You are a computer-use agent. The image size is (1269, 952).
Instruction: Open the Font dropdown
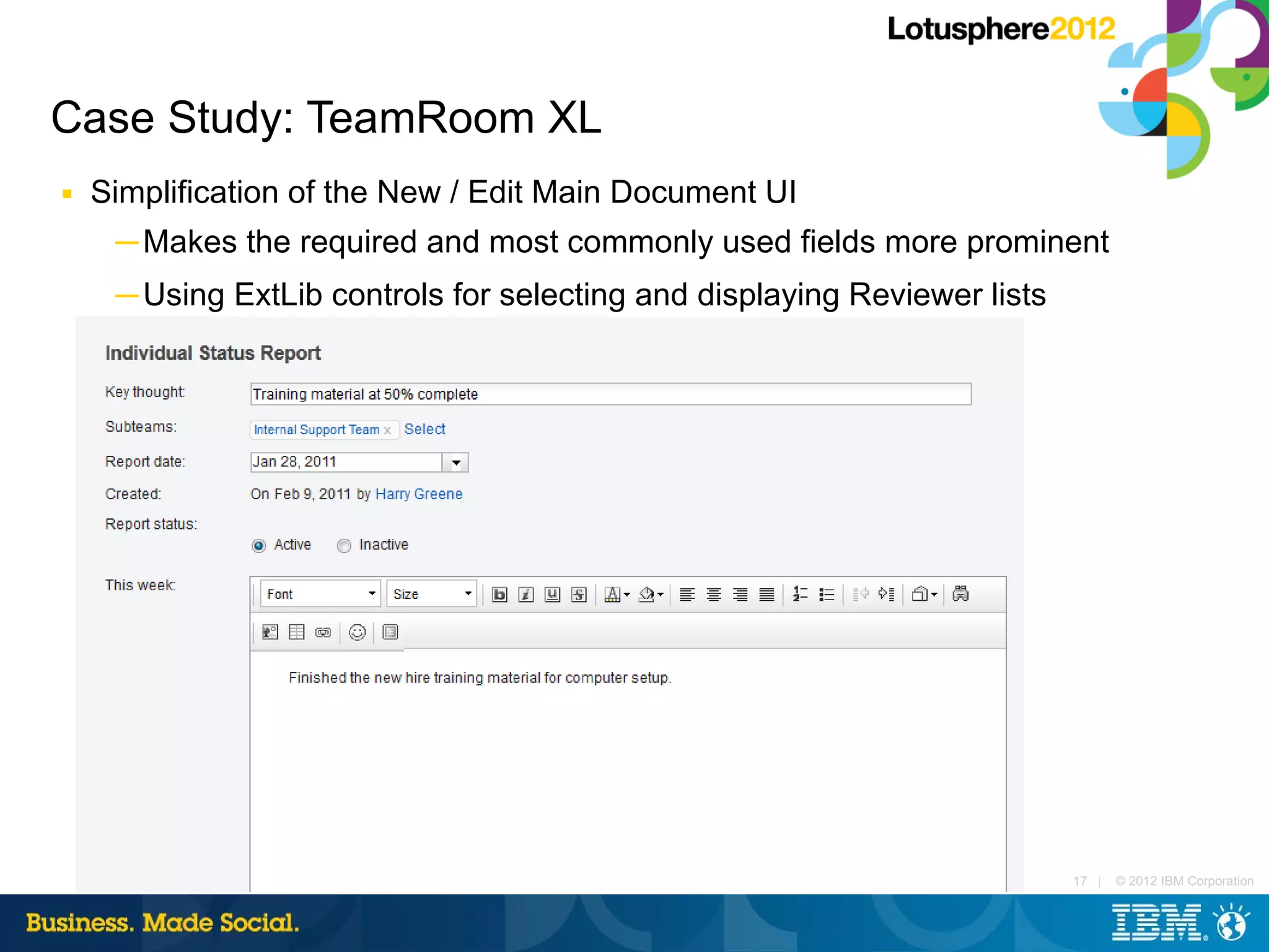click(x=320, y=594)
